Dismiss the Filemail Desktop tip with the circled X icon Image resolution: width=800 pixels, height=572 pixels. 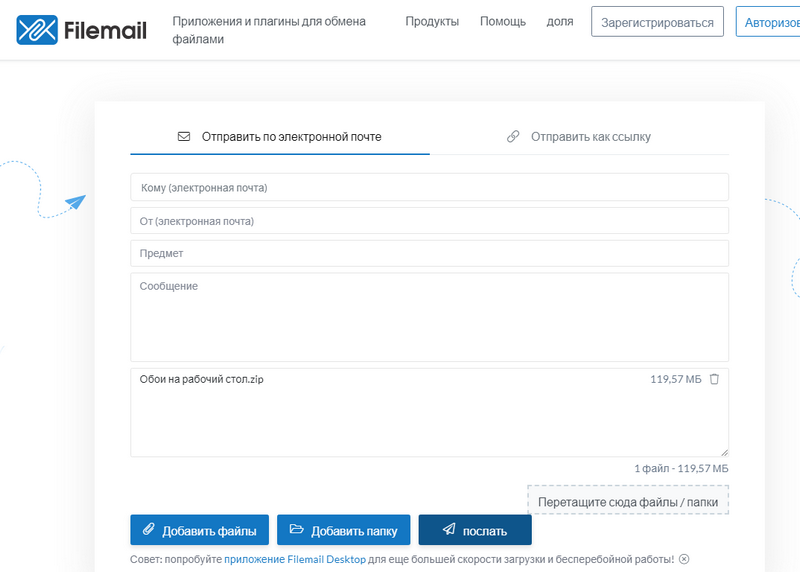click(x=684, y=559)
